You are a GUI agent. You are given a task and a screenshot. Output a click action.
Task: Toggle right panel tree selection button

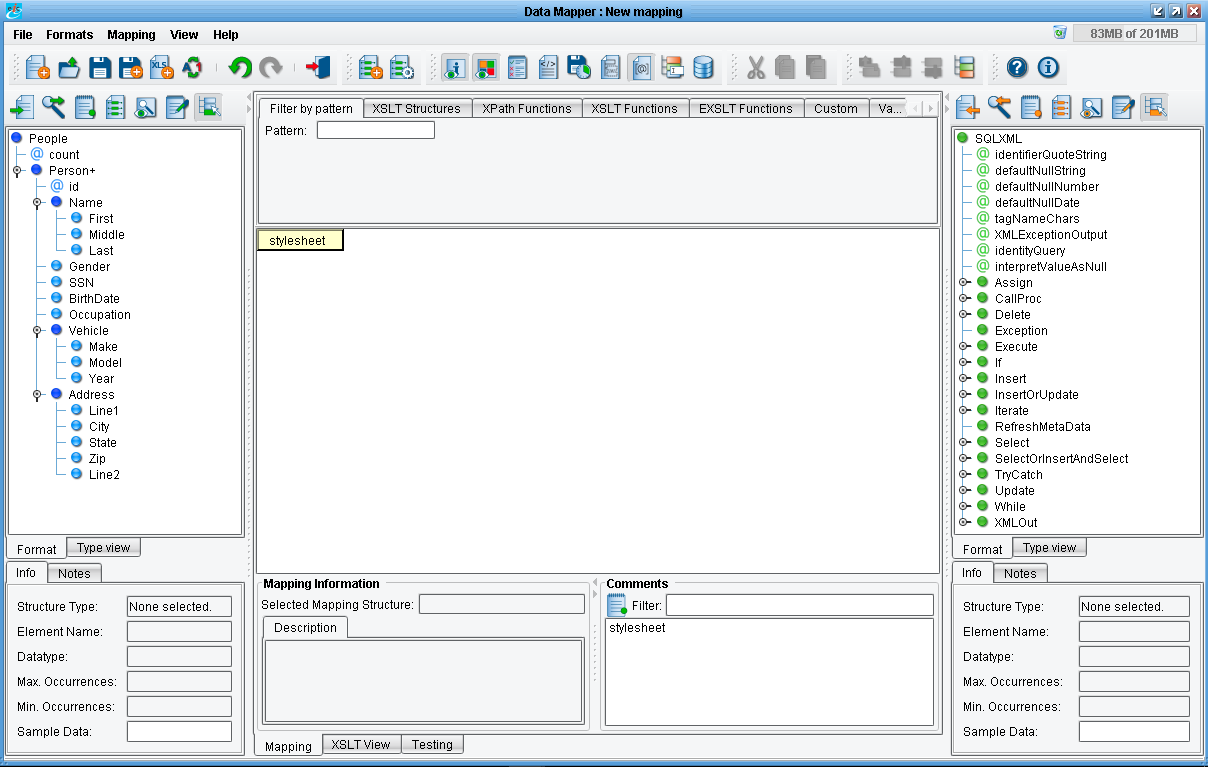(x=1154, y=107)
